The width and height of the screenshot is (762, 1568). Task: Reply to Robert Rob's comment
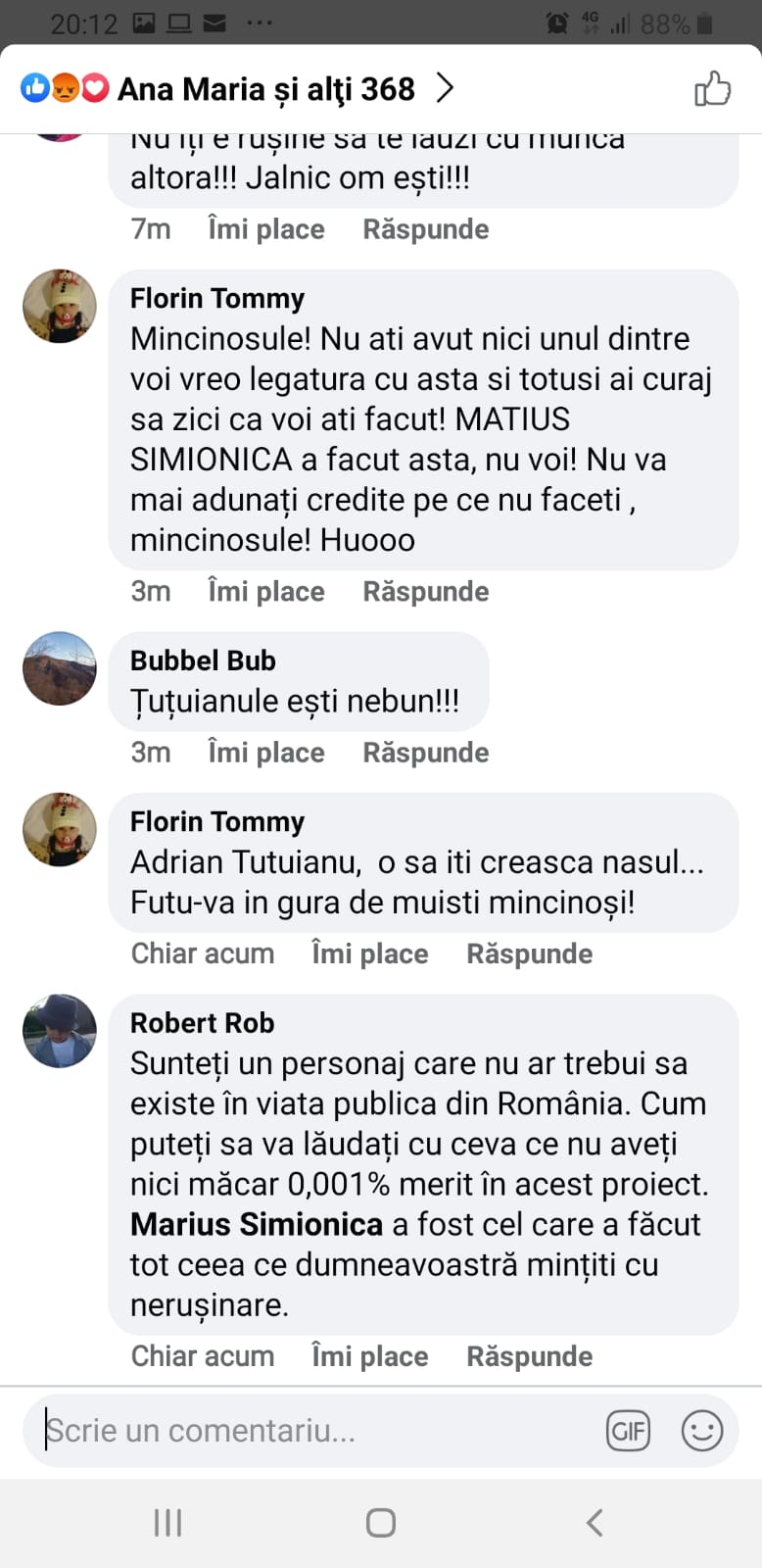[x=529, y=1356]
